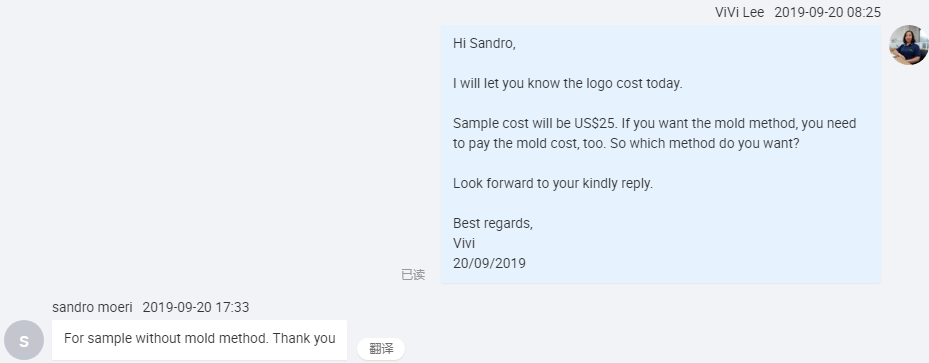Open ViVi Lee's profile photo avatar
929x363 pixels.
908,45
